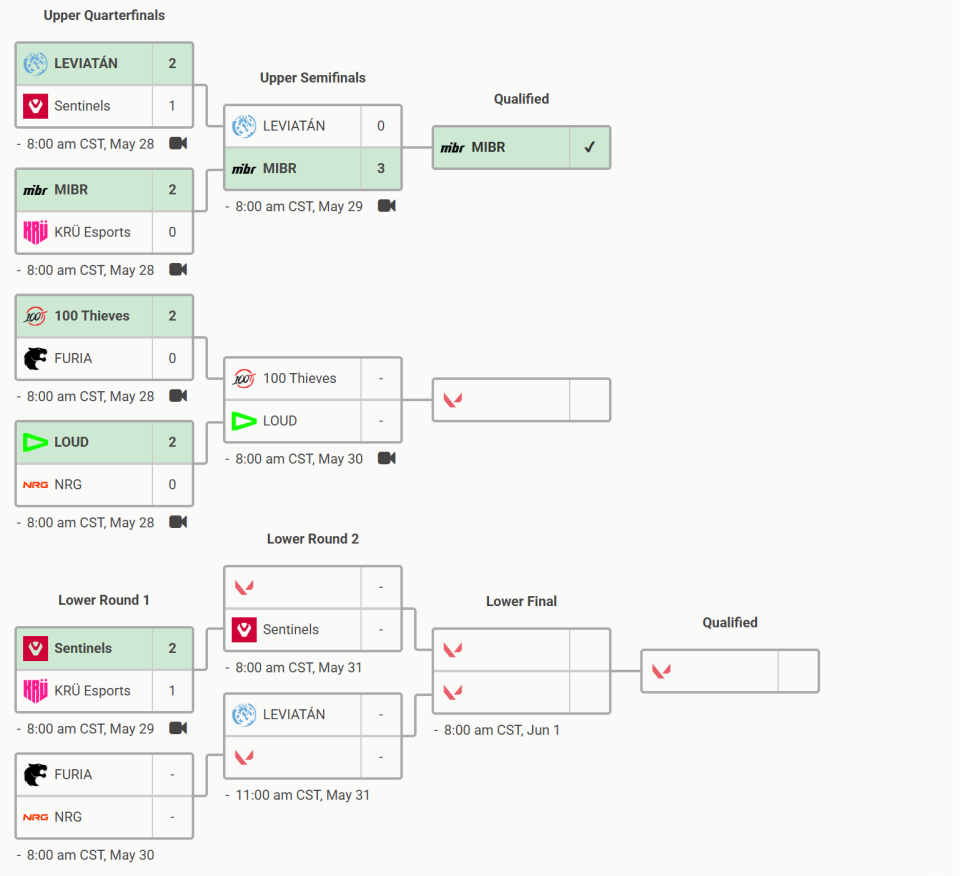The width and height of the screenshot is (960, 876).
Task: Click FURIA panther logo in Lower Round 1
Action: [36, 774]
